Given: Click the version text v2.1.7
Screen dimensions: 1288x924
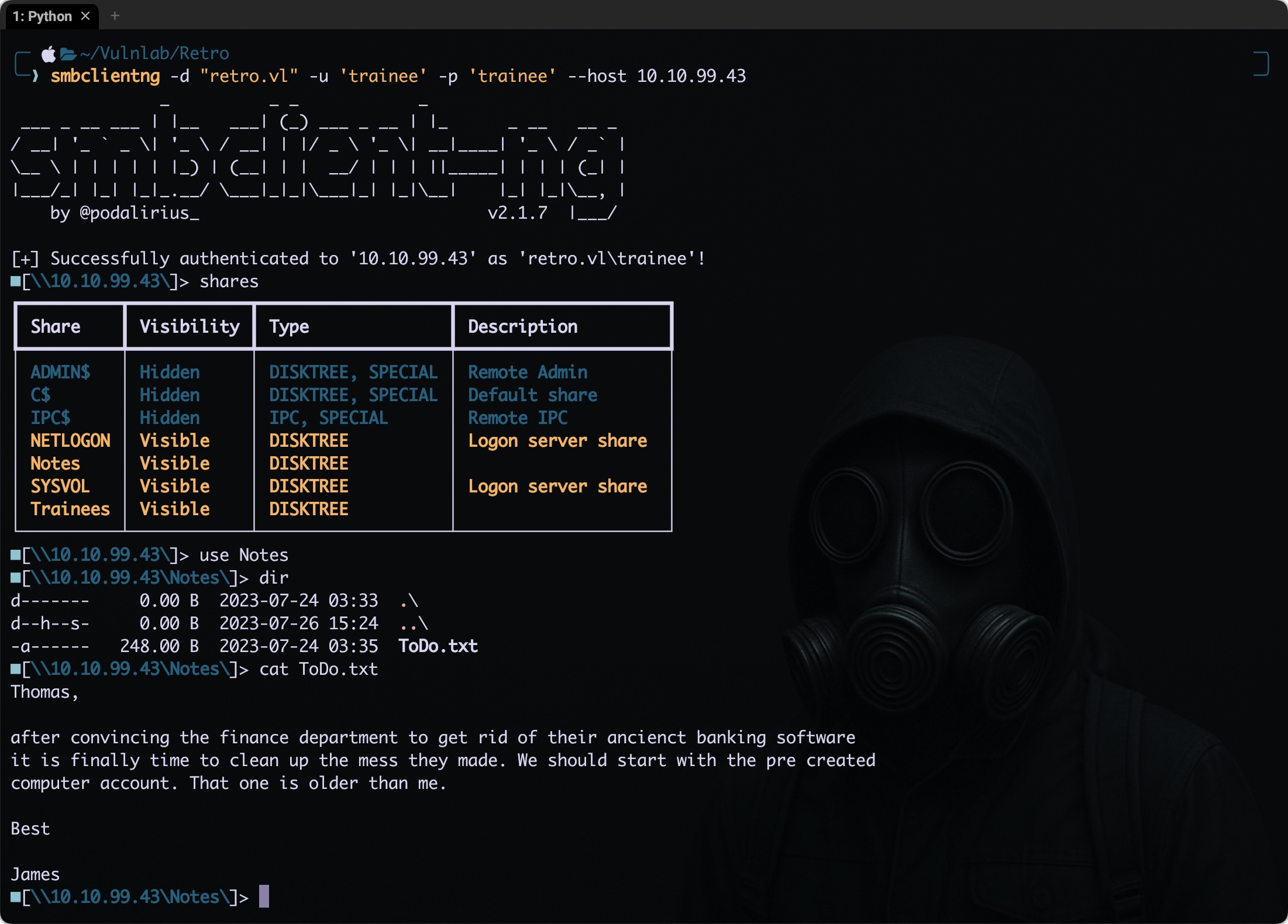Looking at the screenshot, I should [x=518, y=213].
